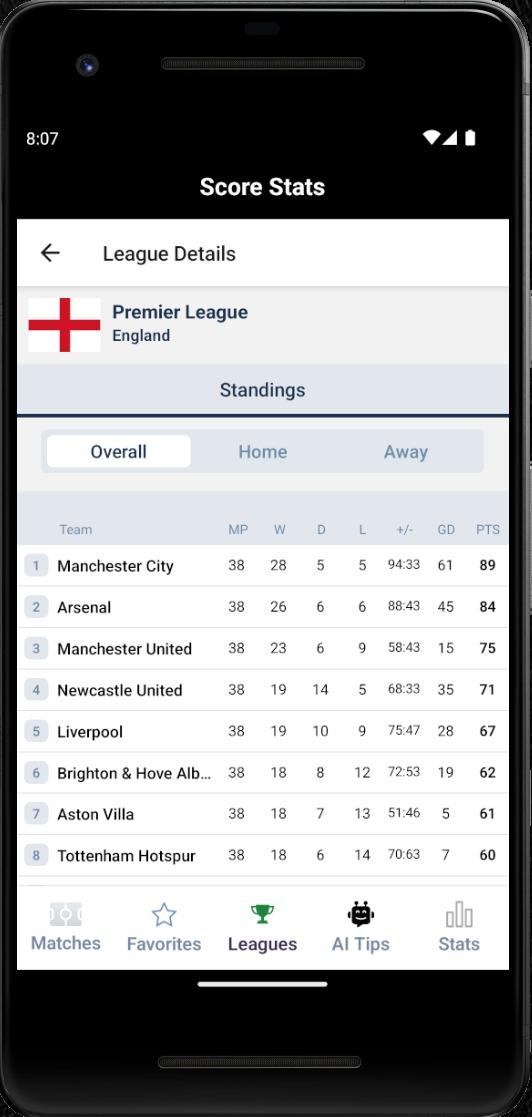This screenshot has height=1117, width=532.
Task: Tap the Premier League title
Action: [180, 312]
